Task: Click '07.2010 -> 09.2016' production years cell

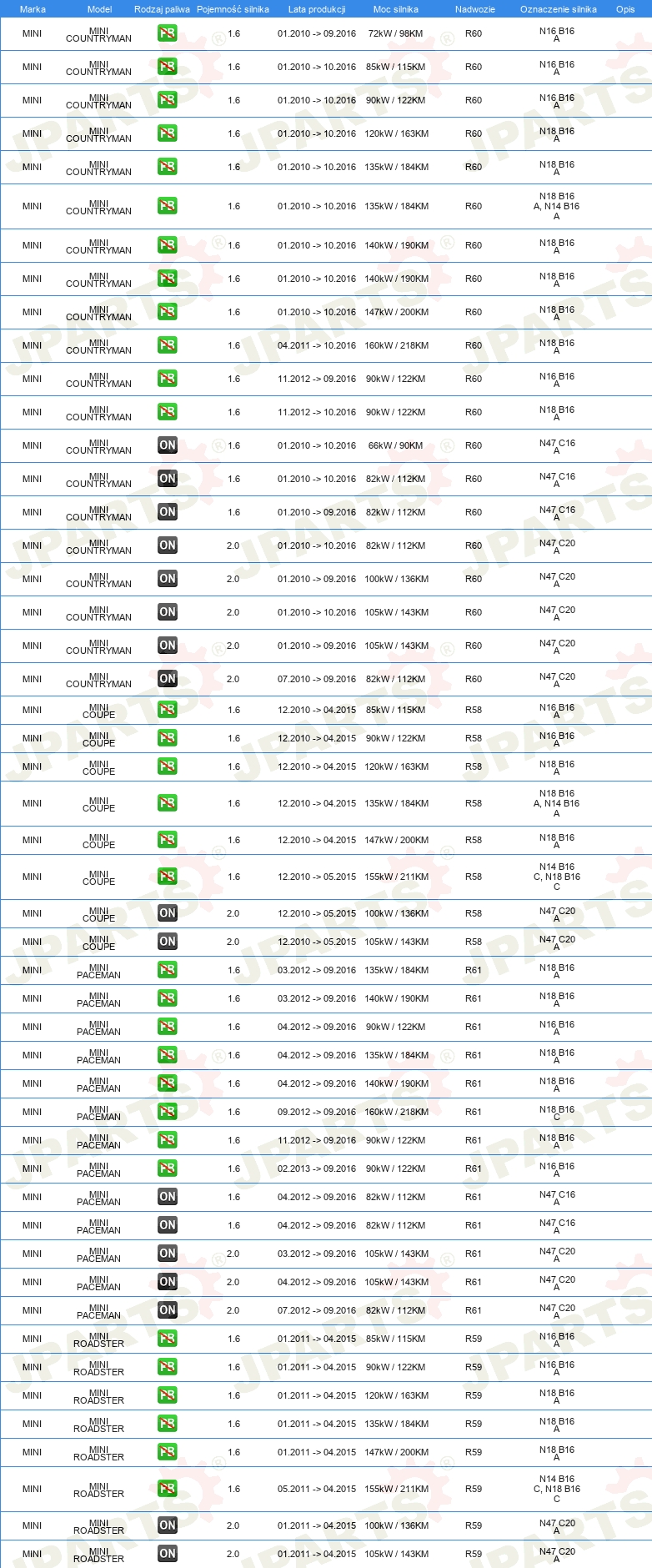Action: click(x=317, y=679)
